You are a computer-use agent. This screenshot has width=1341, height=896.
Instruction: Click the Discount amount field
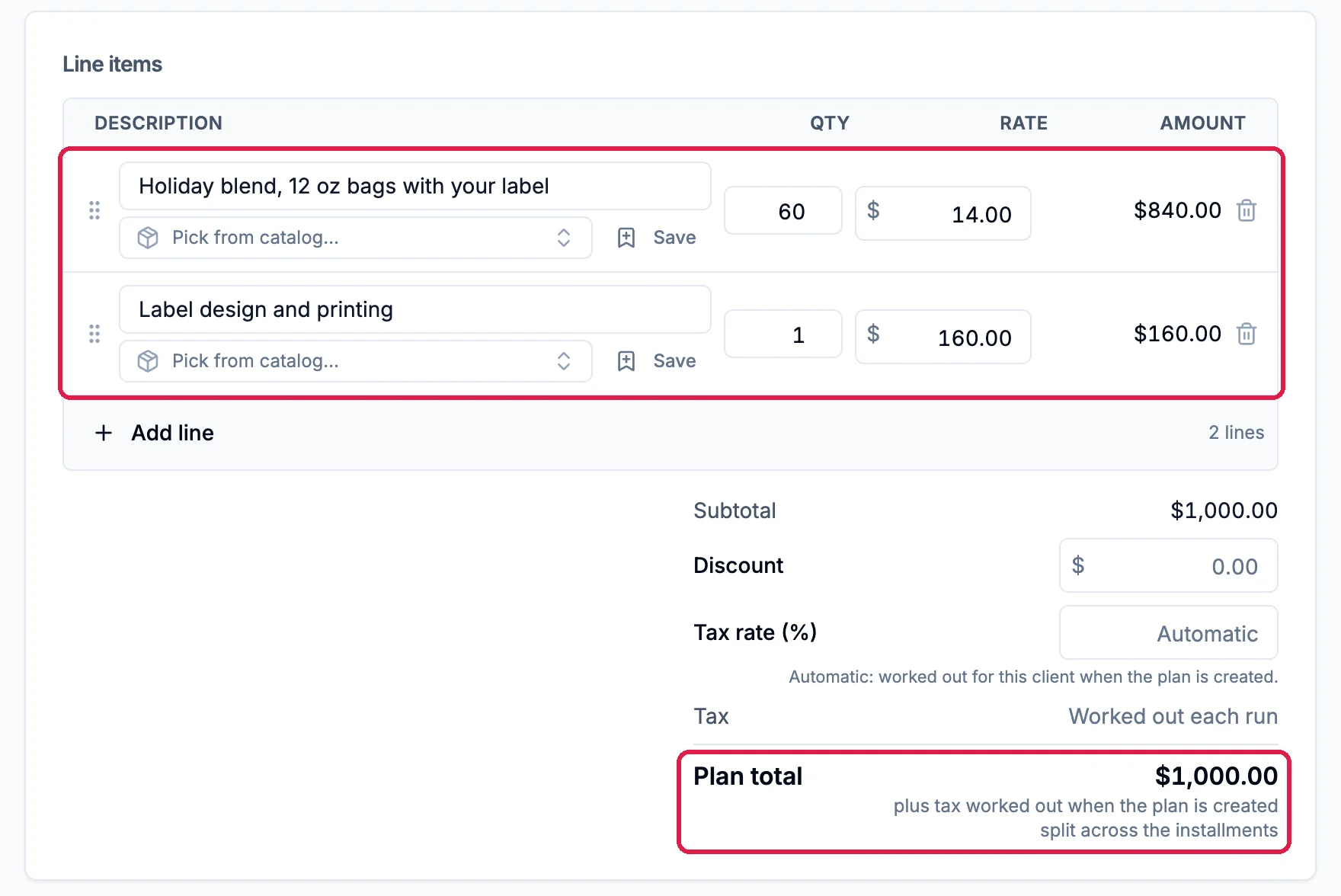point(1169,565)
